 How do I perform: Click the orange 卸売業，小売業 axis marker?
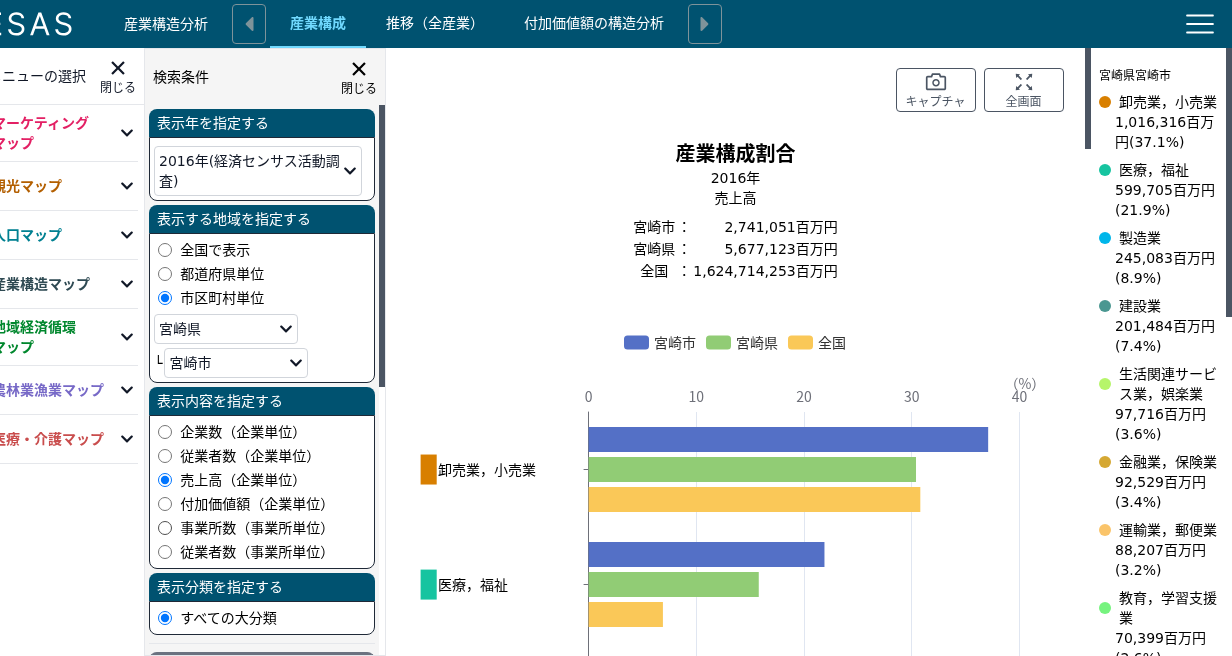(428, 470)
